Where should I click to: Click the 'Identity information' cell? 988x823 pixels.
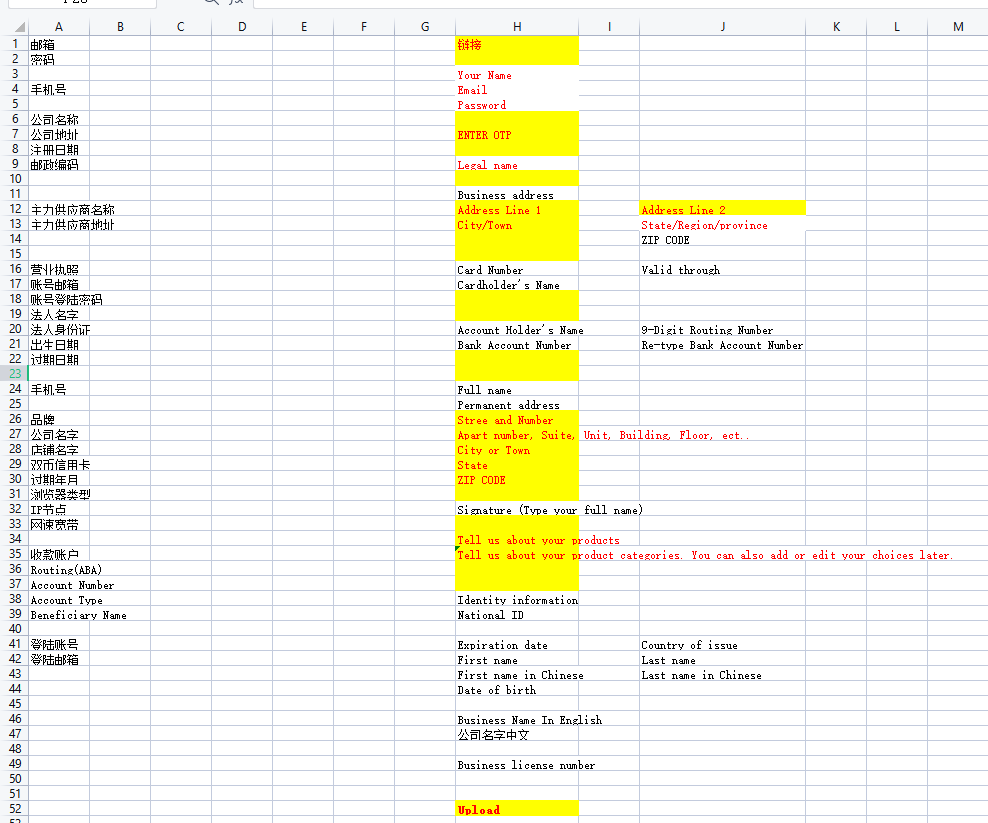pos(517,599)
